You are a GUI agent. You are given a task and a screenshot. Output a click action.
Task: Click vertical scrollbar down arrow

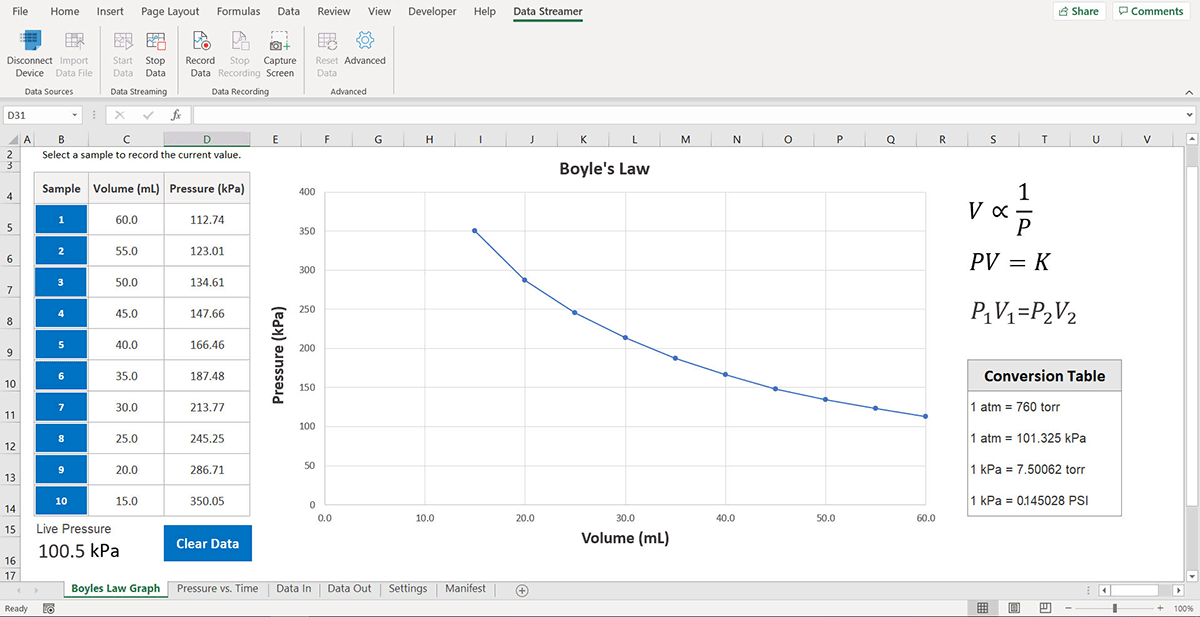[1192, 575]
